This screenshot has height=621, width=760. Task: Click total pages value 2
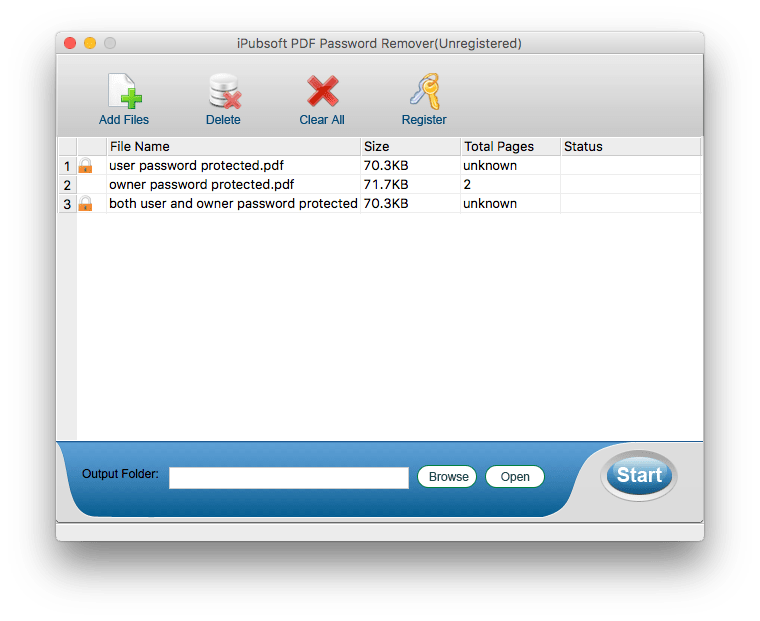[467, 185]
